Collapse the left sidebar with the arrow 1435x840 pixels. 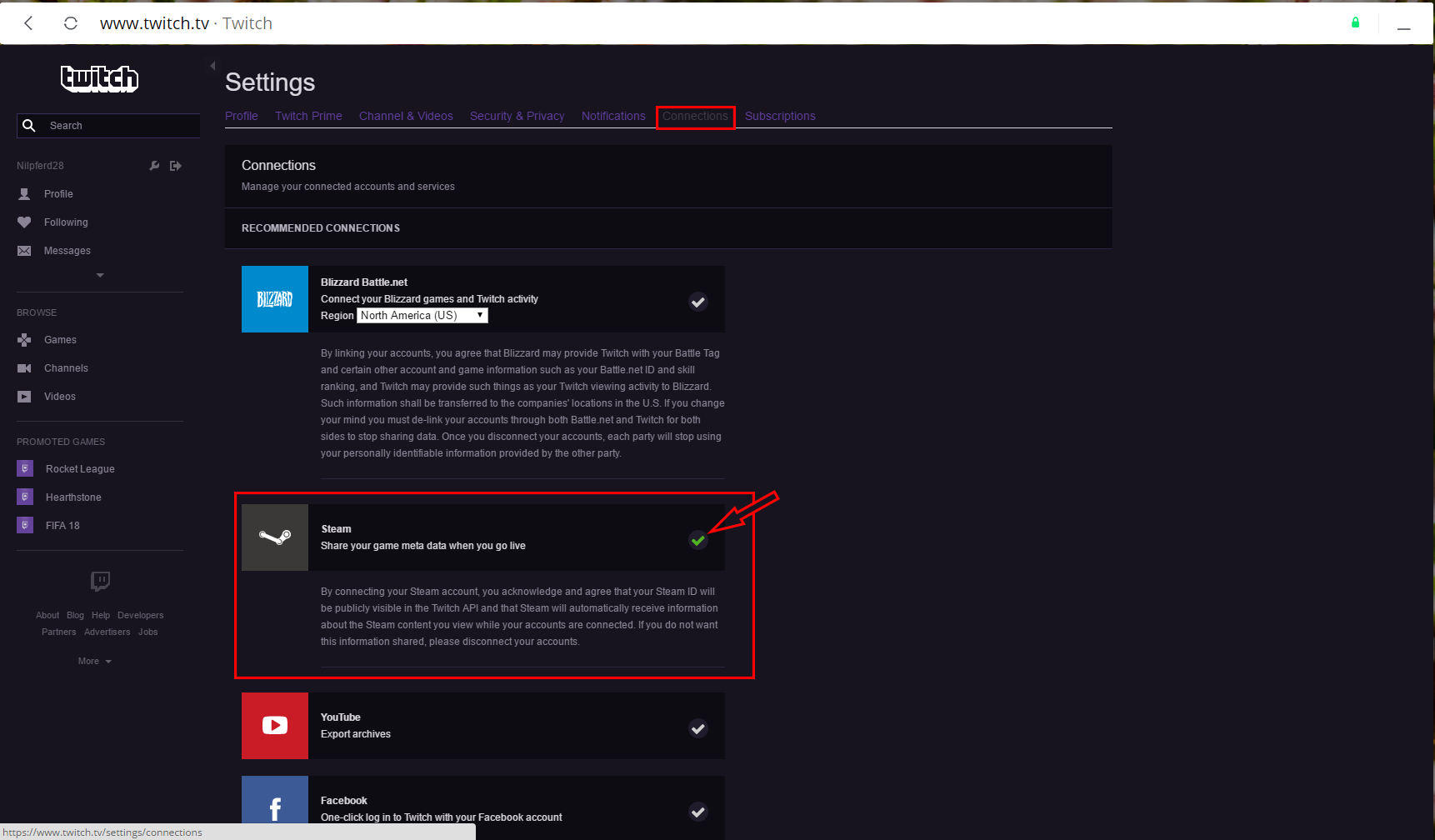(x=212, y=66)
